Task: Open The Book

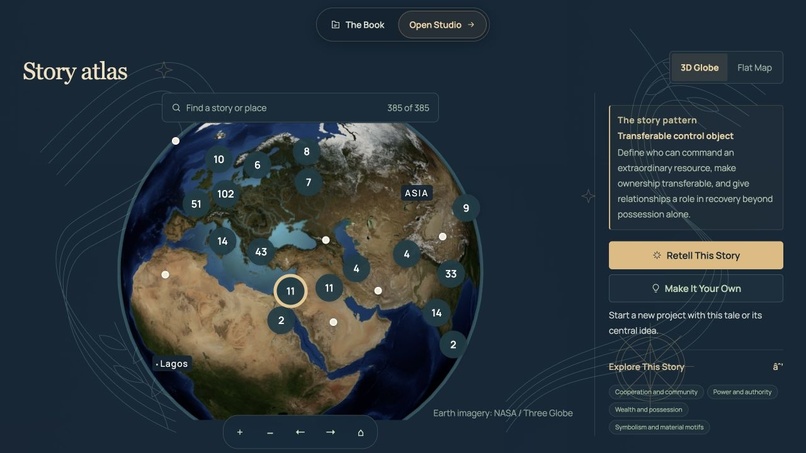Action: [x=358, y=25]
